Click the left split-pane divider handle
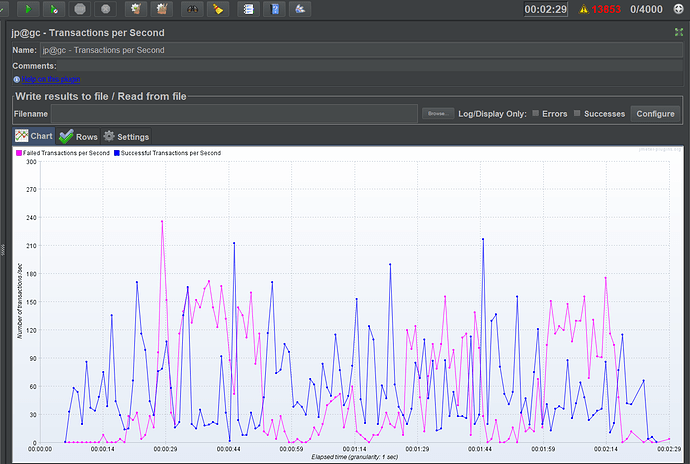Viewport: 690px width, 464px height. tap(3, 250)
